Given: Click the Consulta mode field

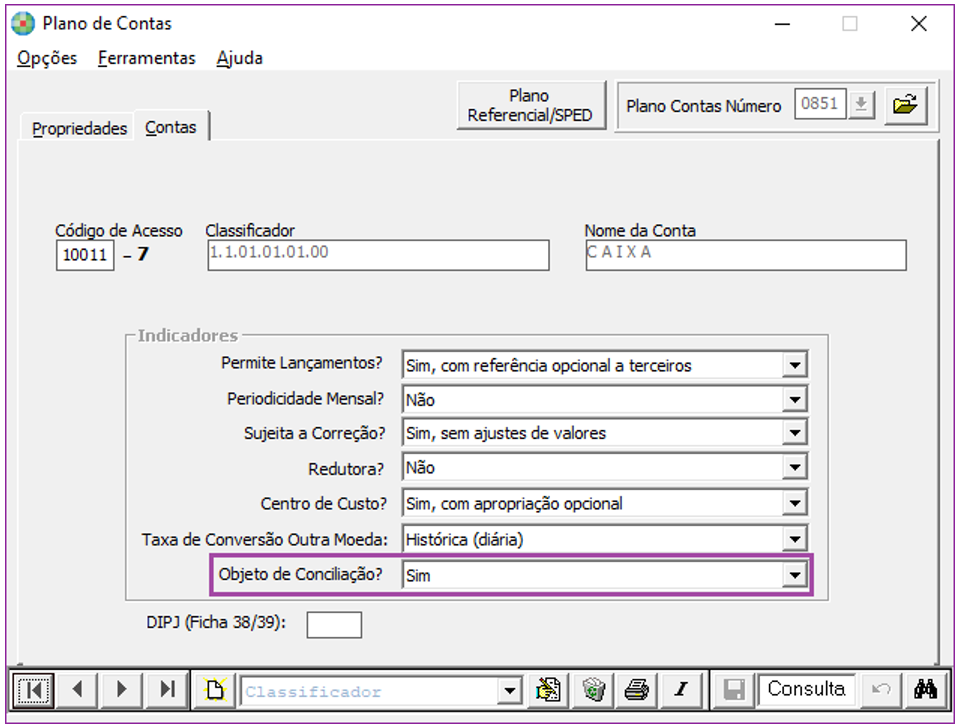Looking at the screenshot, I should pyautogui.click(x=806, y=689).
